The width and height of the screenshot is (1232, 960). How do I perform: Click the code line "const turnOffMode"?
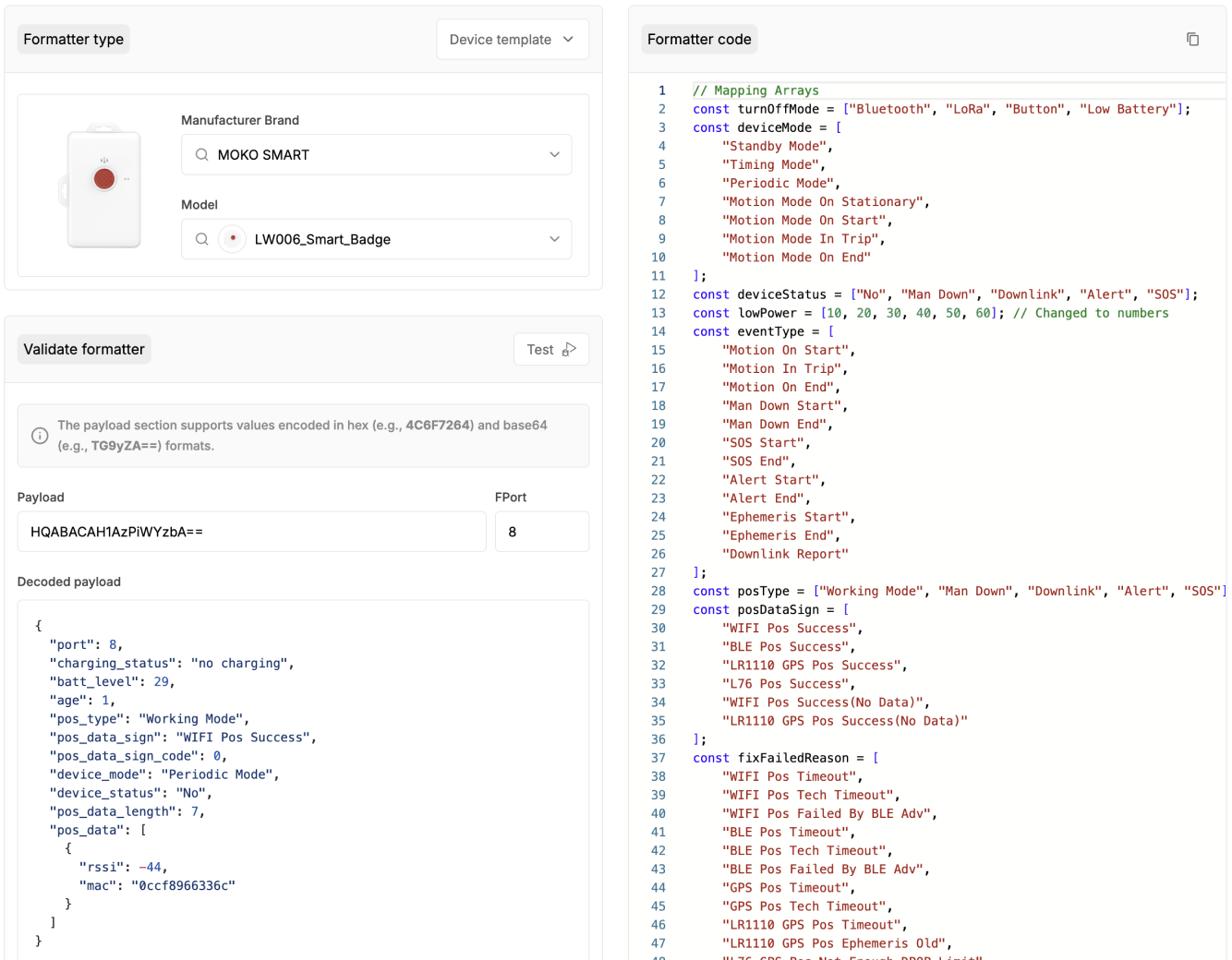[941, 109]
